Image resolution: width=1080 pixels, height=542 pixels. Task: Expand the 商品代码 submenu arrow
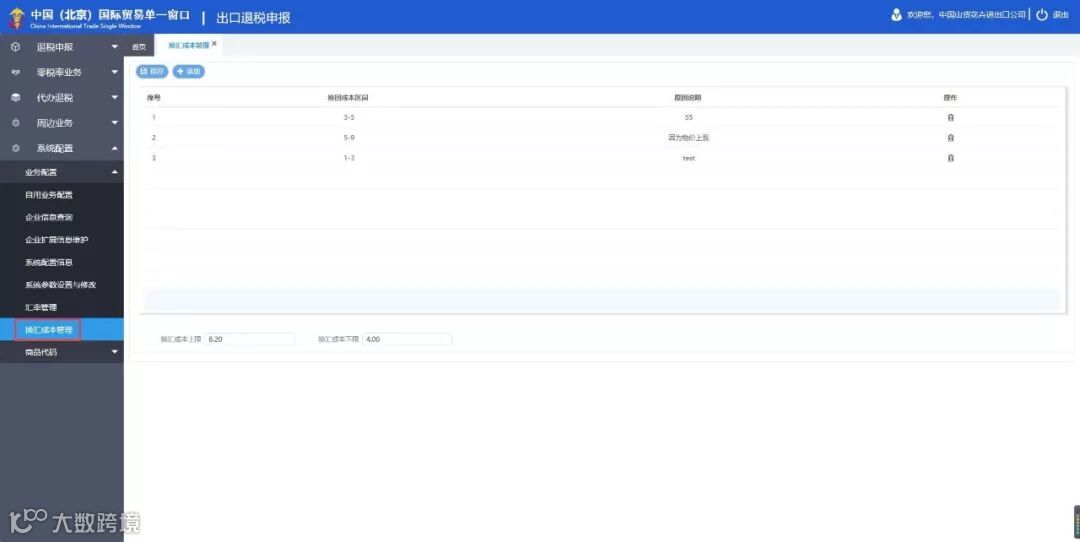coord(114,352)
